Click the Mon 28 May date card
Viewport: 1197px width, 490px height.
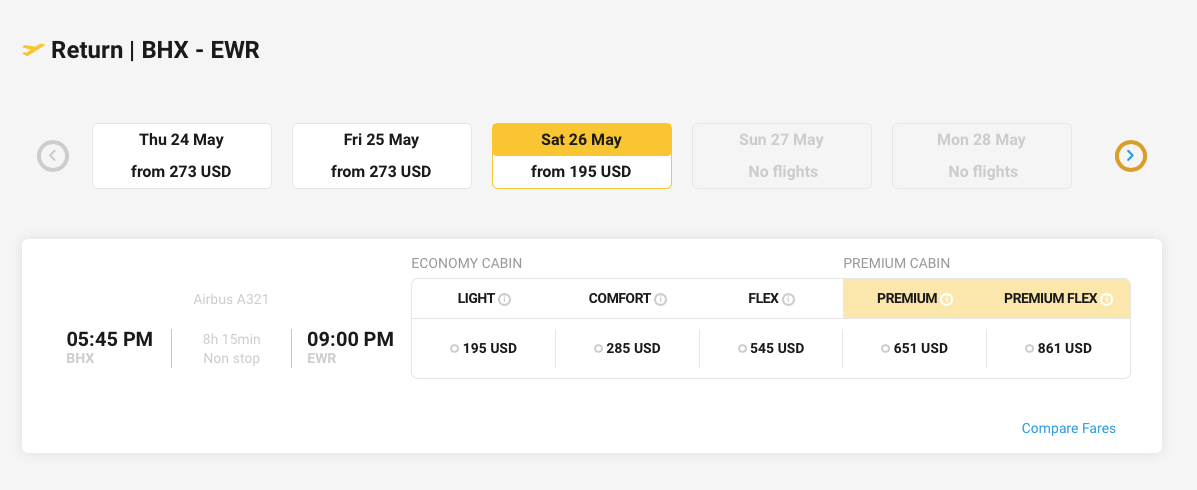point(981,156)
